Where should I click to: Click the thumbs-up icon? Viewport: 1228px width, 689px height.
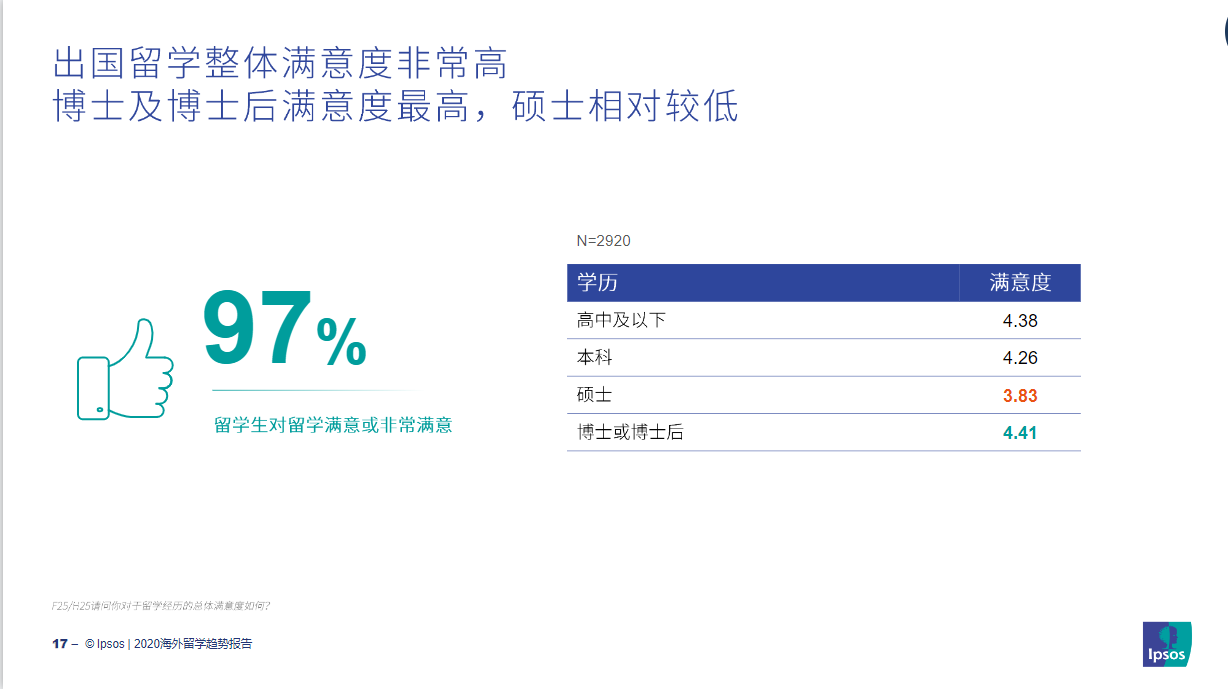[124, 369]
